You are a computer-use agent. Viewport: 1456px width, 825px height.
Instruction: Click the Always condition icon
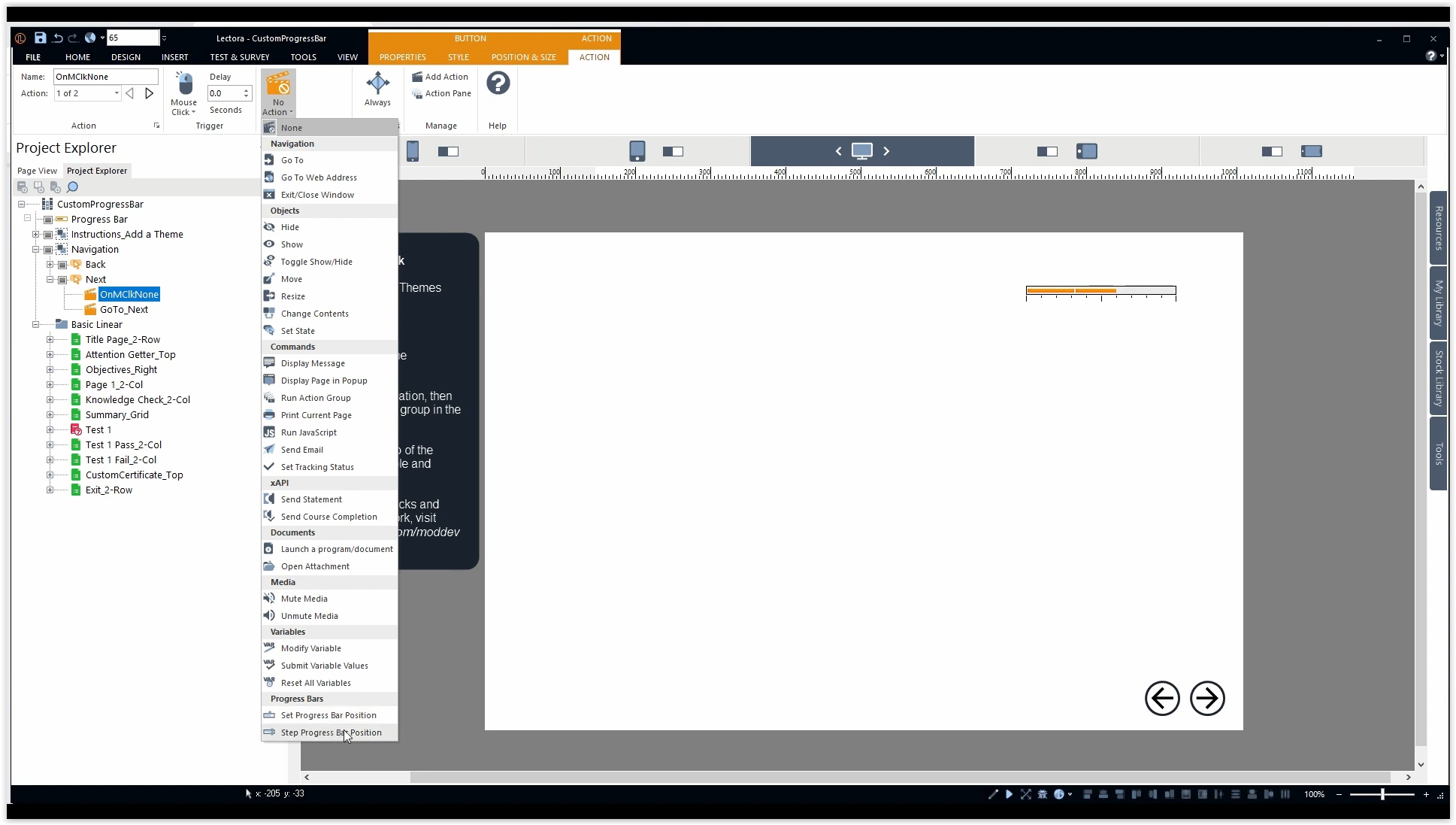377,83
